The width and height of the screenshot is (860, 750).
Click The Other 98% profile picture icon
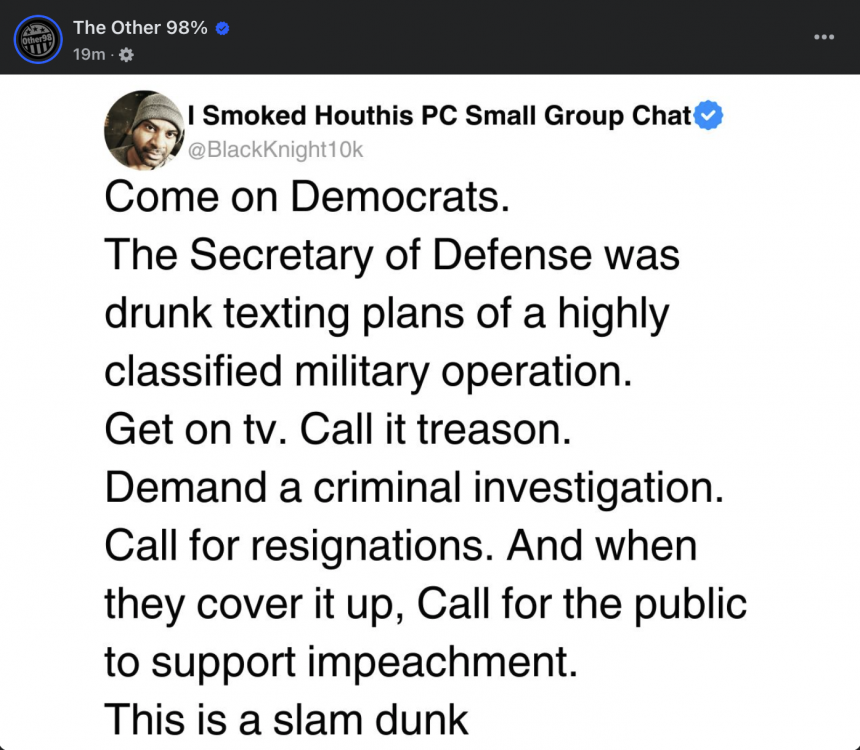[x=37, y=39]
